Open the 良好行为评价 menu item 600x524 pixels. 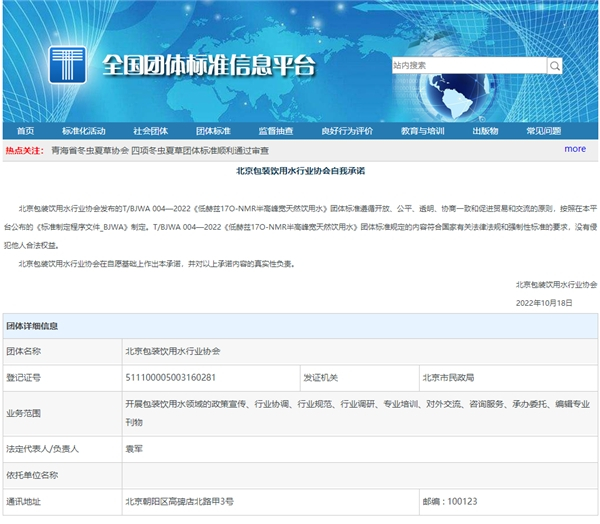[x=347, y=131]
